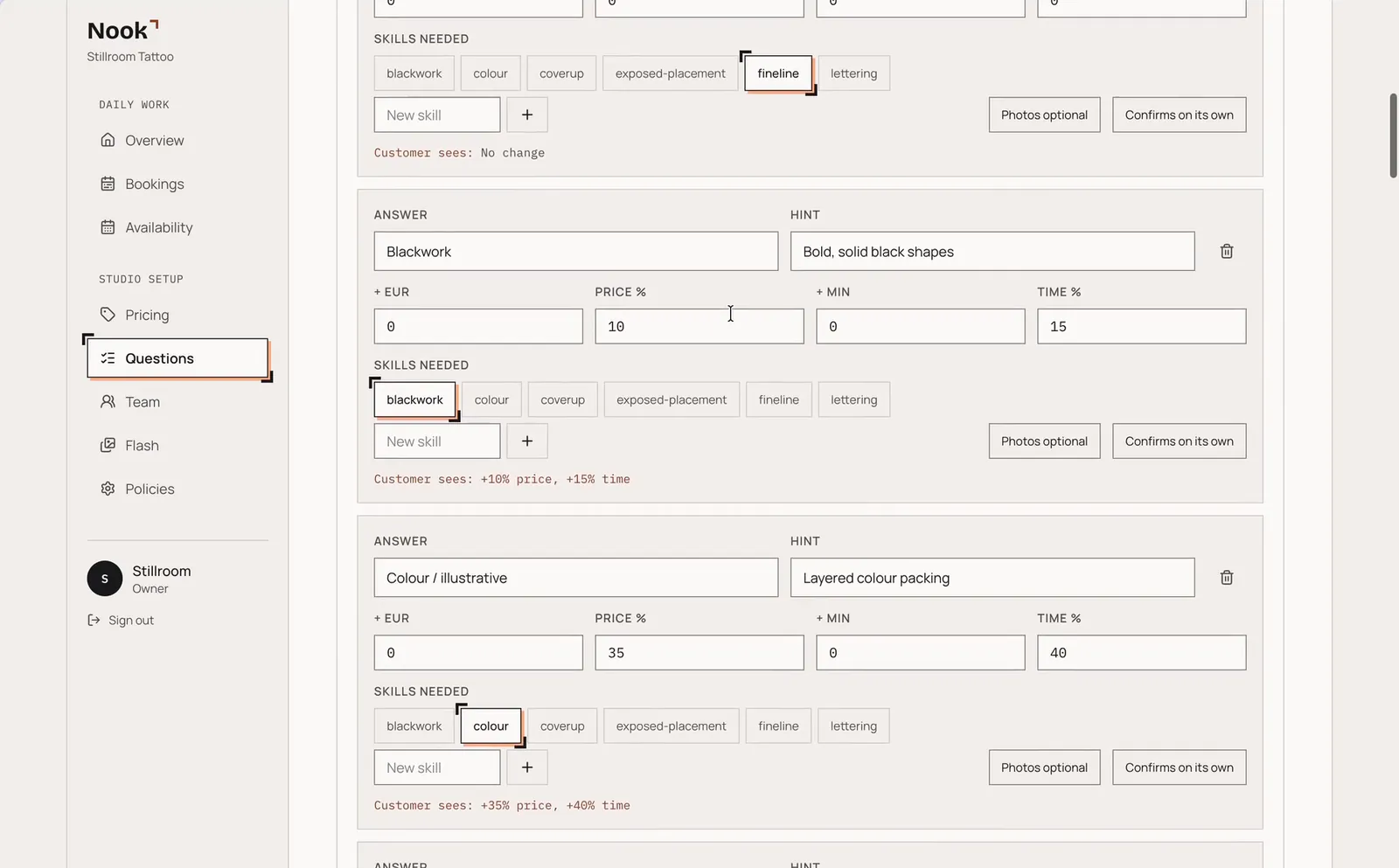Click Photos optional in Colour / illustrative card
The image size is (1399, 868).
[1044, 767]
